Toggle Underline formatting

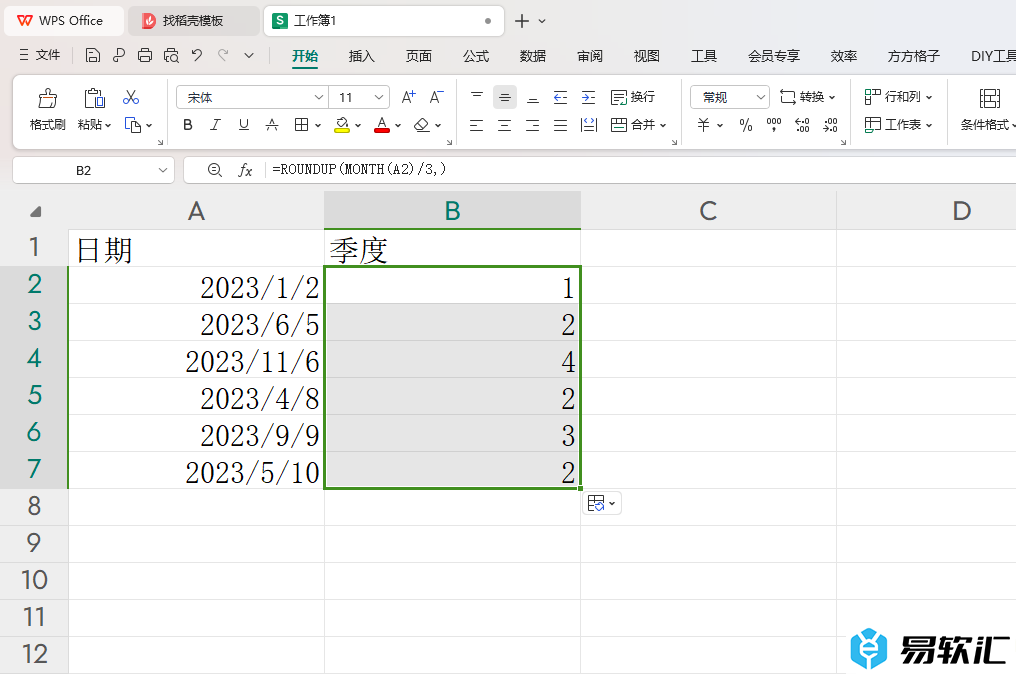pos(243,125)
